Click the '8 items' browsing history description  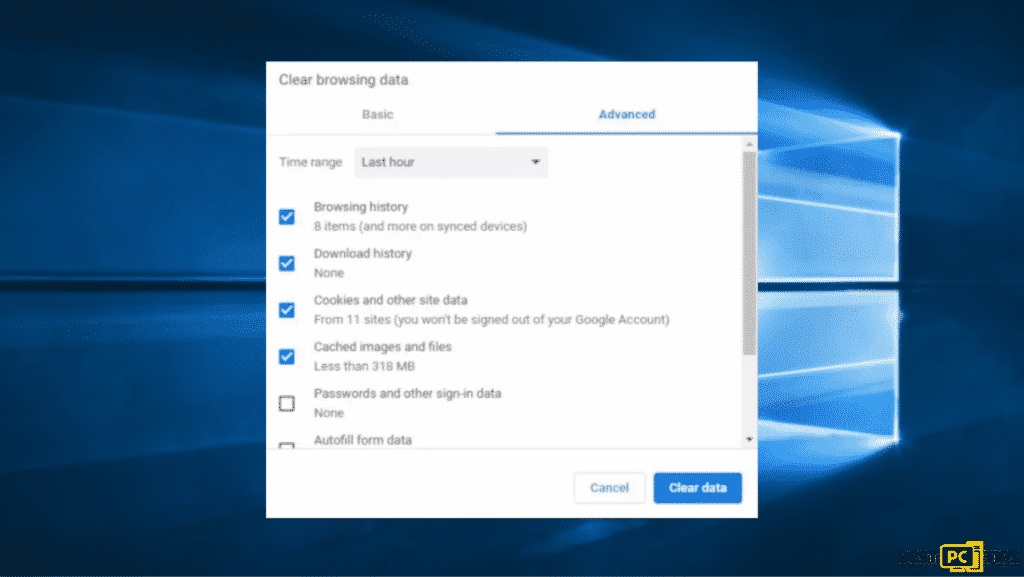(x=420, y=226)
